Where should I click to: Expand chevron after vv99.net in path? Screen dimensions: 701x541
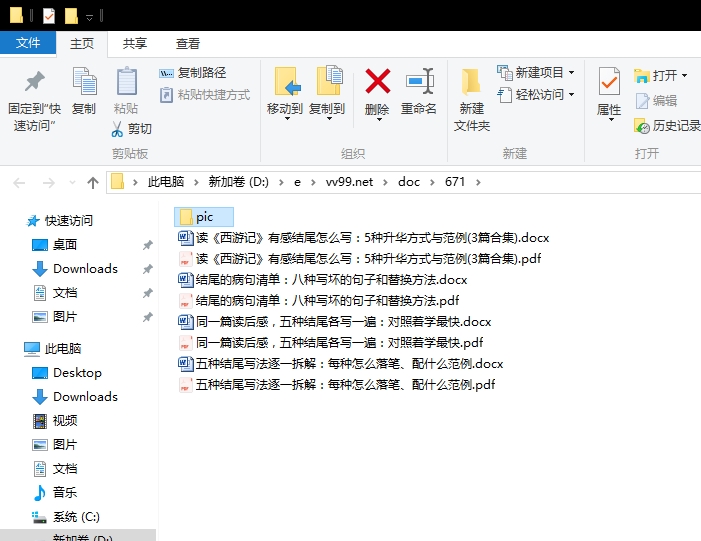click(x=385, y=182)
